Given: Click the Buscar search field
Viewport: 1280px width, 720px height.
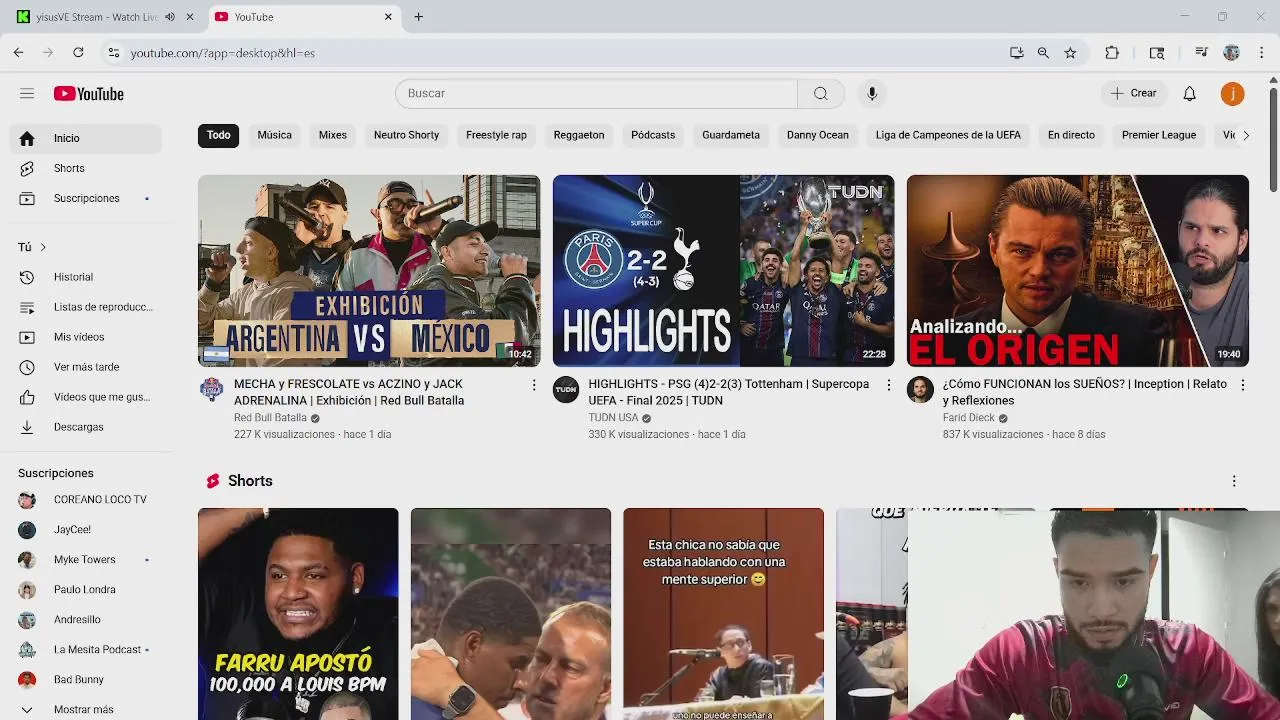Looking at the screenshot, I should point(596,93).
